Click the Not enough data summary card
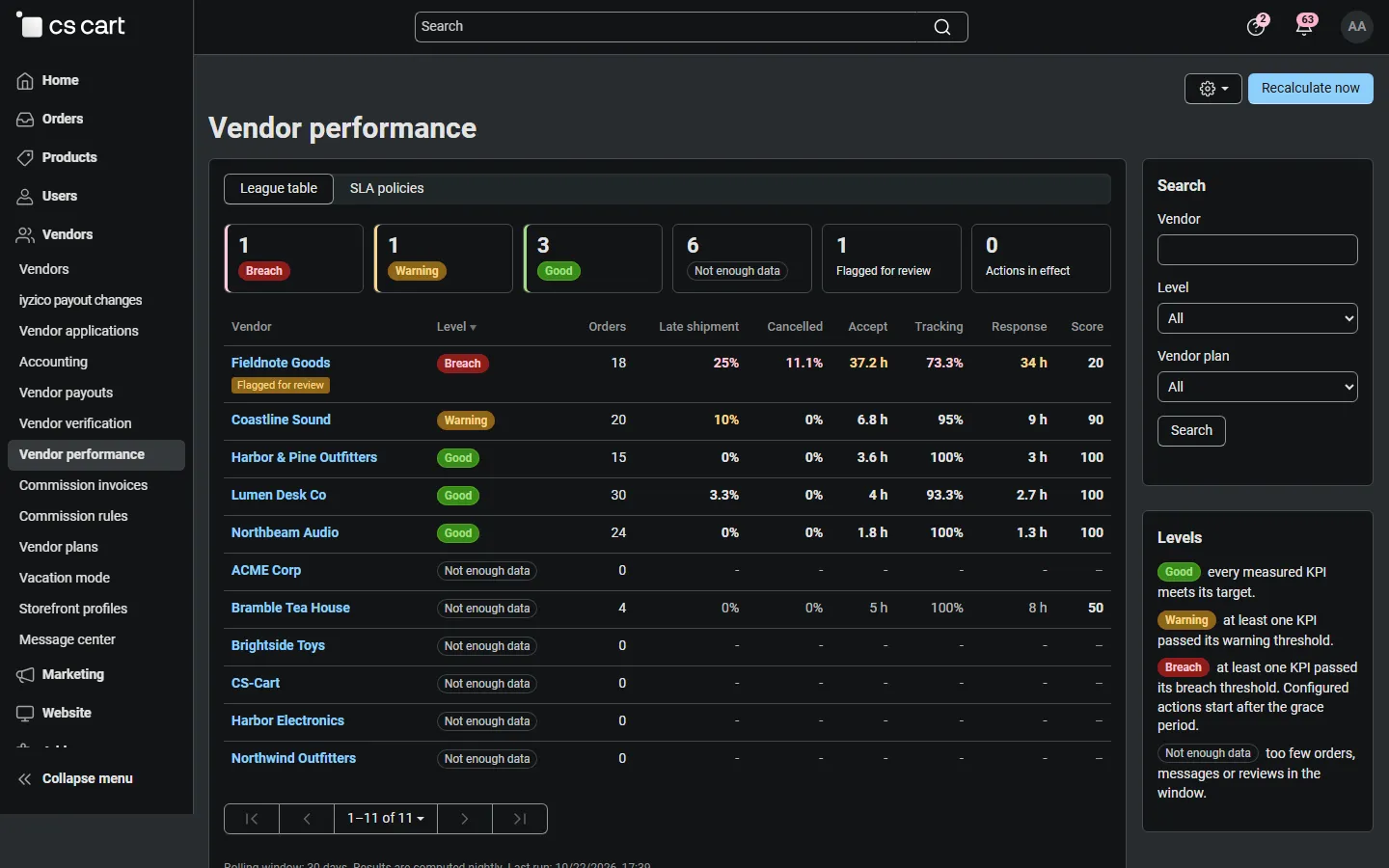Image resolution: width=1389 pixels, height=868 pixels. coord(743,258)
